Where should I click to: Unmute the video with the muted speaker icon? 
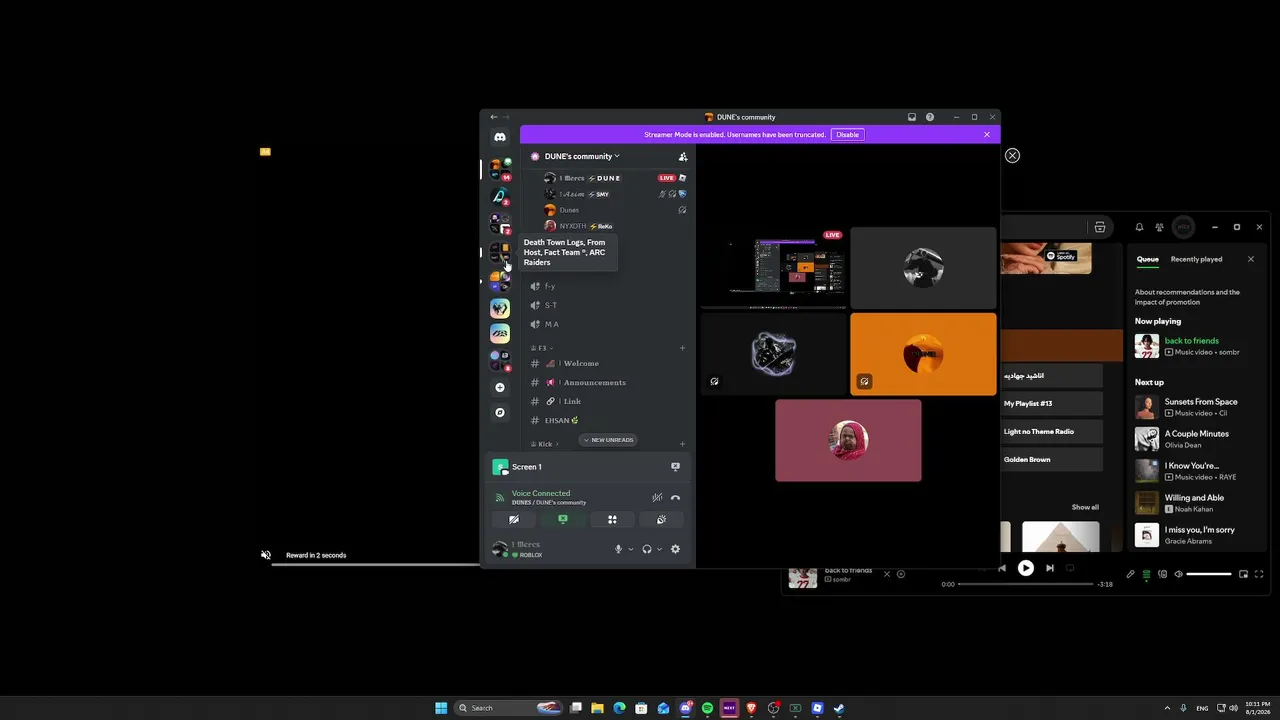pyautogui.click(x=266, y=555)
